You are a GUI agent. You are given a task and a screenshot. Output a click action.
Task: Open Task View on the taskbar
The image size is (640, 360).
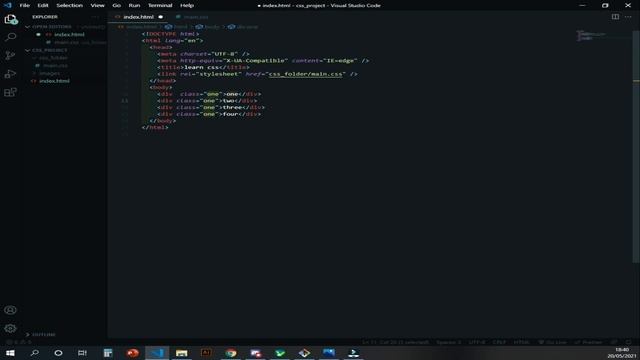tap(82, 353)
